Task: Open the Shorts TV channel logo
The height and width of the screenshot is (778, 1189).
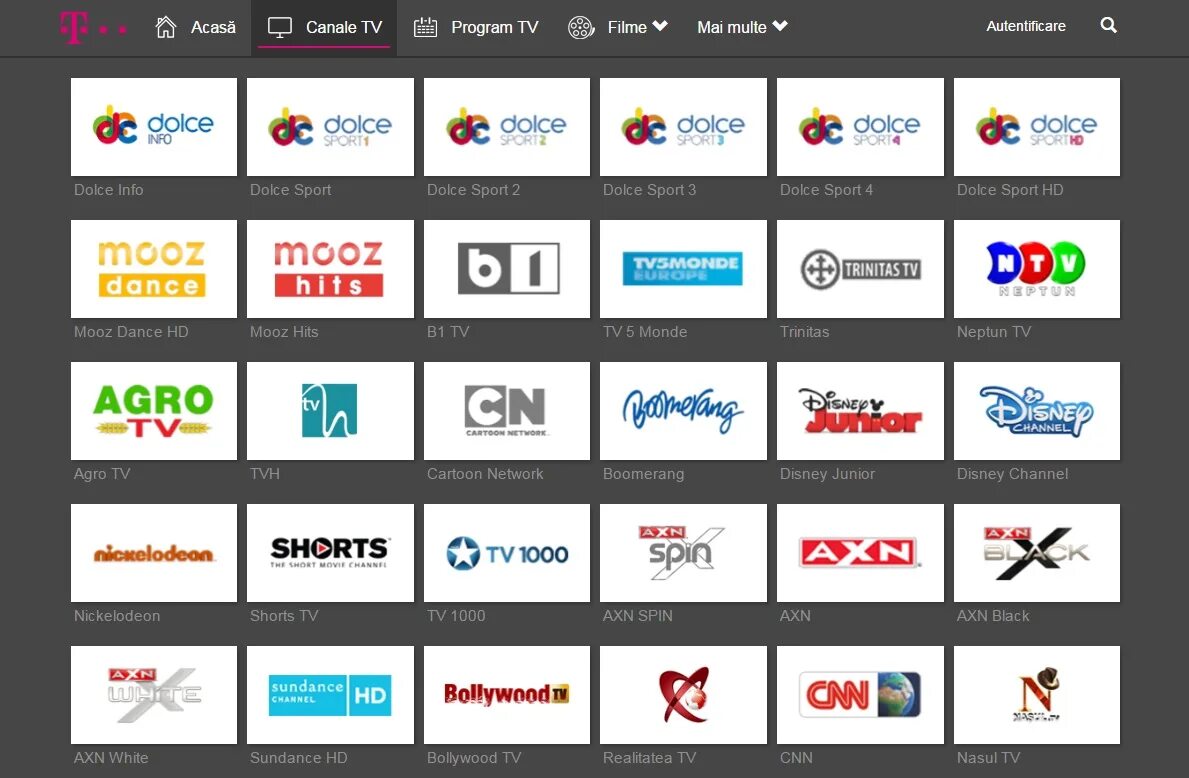Action: click(x=331, y=553)
